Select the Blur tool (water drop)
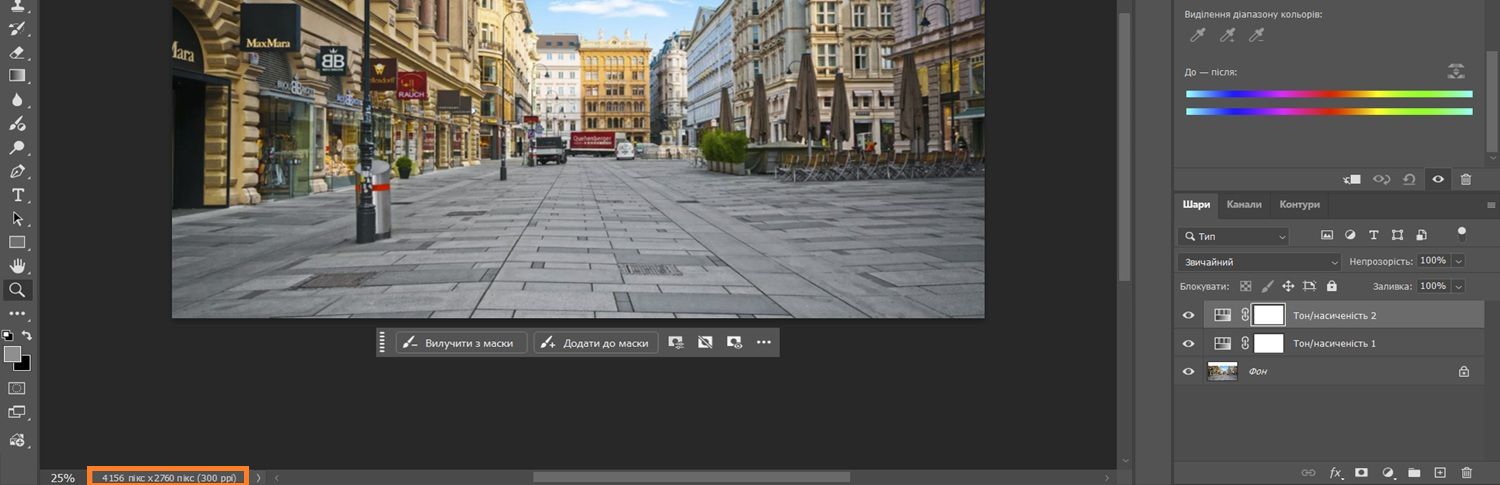This screenshot has width=1500, height=485. click(x=17, y=100)
